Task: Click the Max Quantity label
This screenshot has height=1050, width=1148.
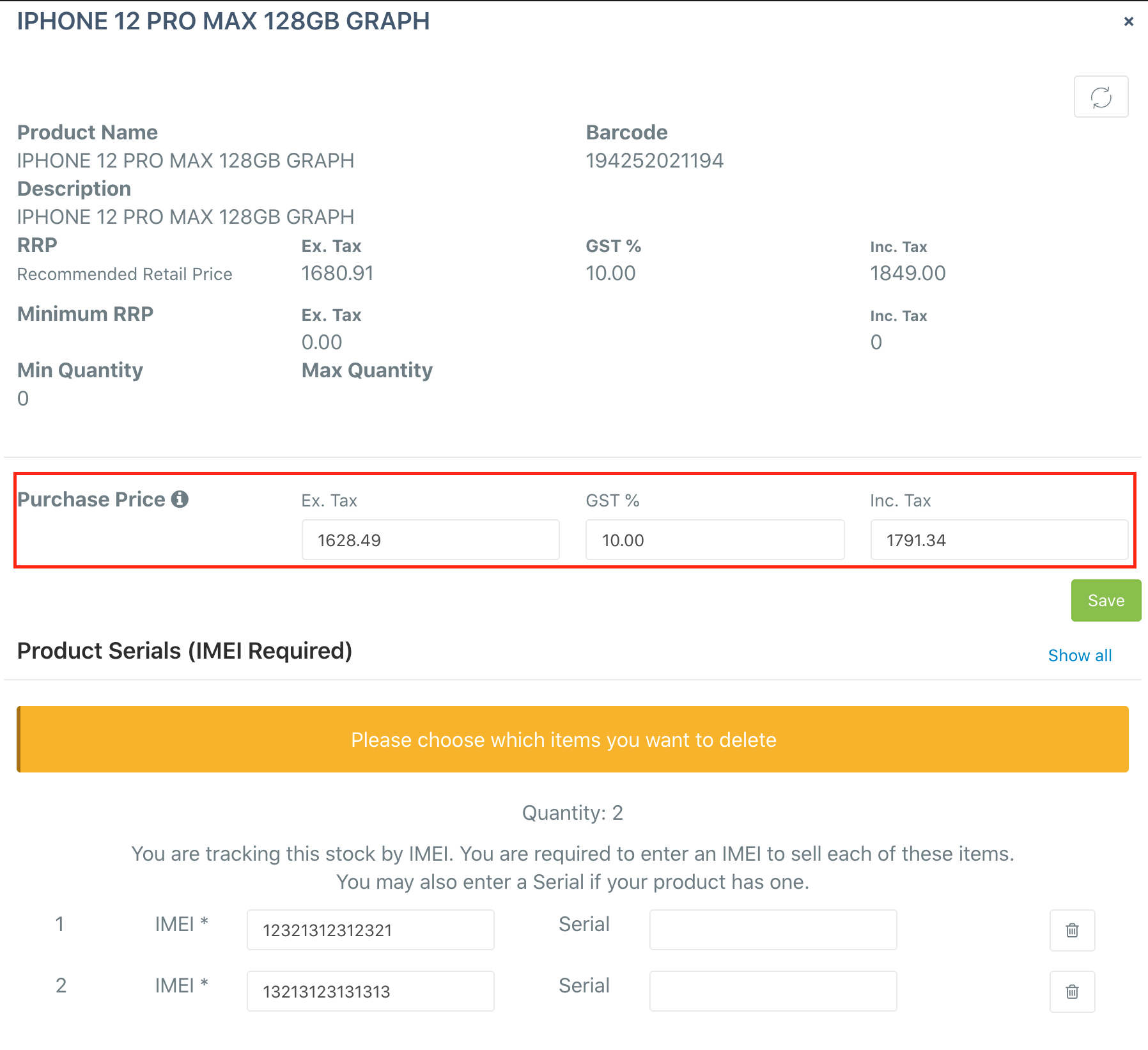Action: (x=367, y=370)
